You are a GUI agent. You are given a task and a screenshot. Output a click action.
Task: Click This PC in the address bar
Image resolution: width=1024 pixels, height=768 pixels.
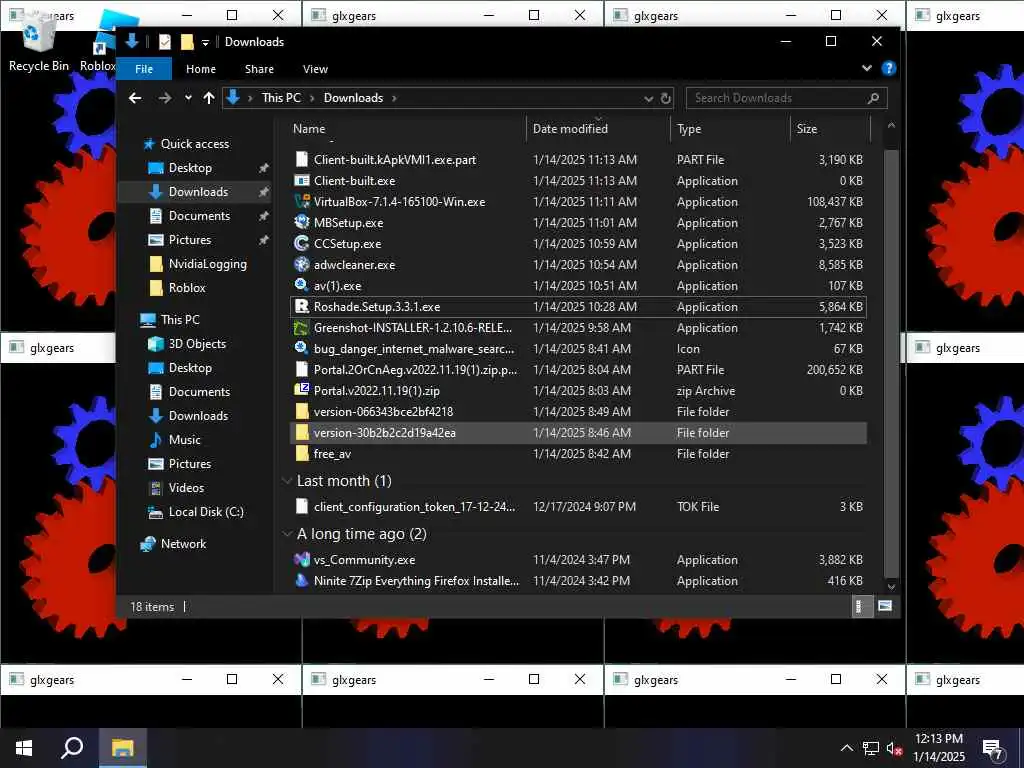281,98
